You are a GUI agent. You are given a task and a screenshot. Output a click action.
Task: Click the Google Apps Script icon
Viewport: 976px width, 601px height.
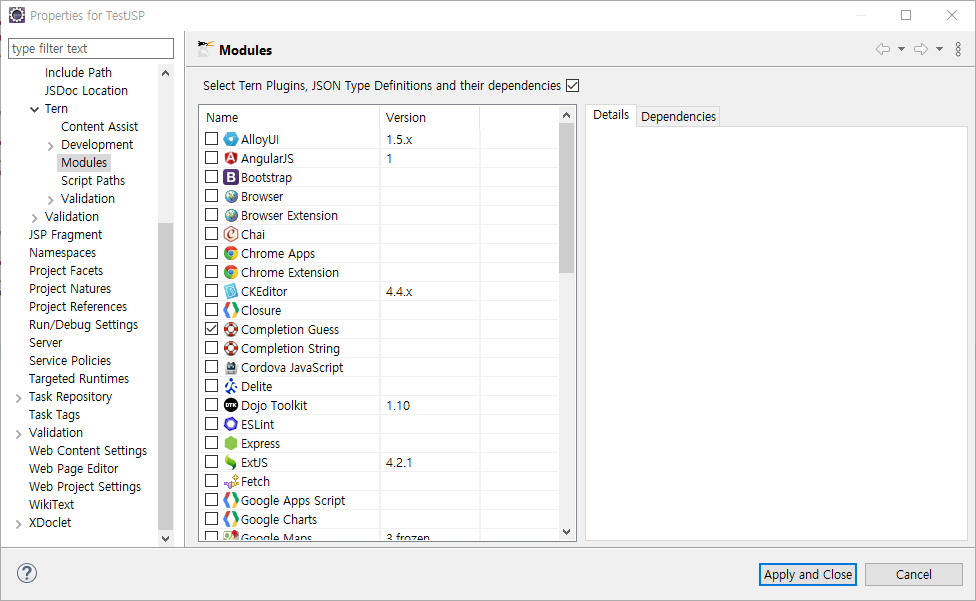pos(231,500)
